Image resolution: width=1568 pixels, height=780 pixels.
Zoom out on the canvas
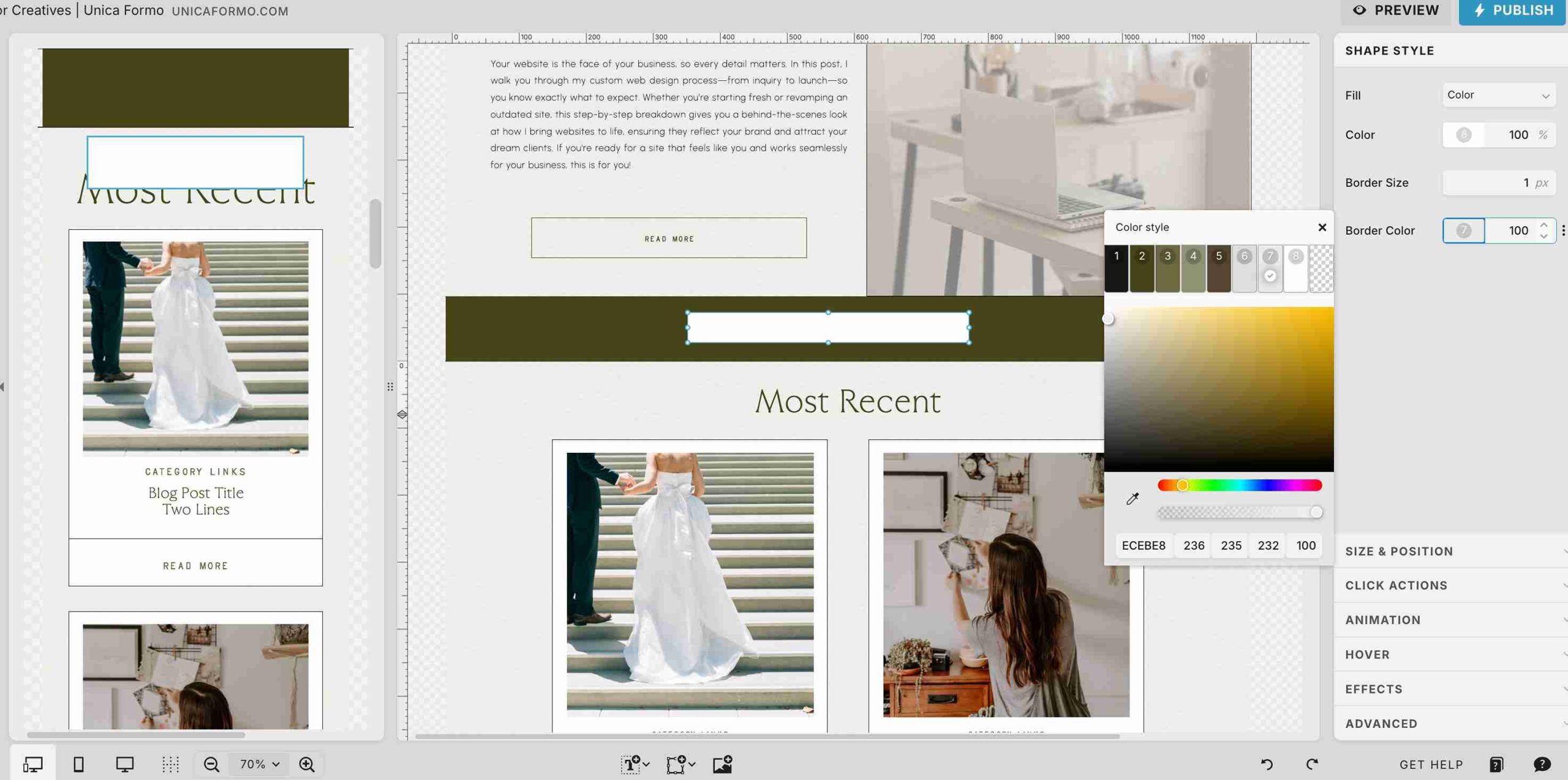point(210,764)
